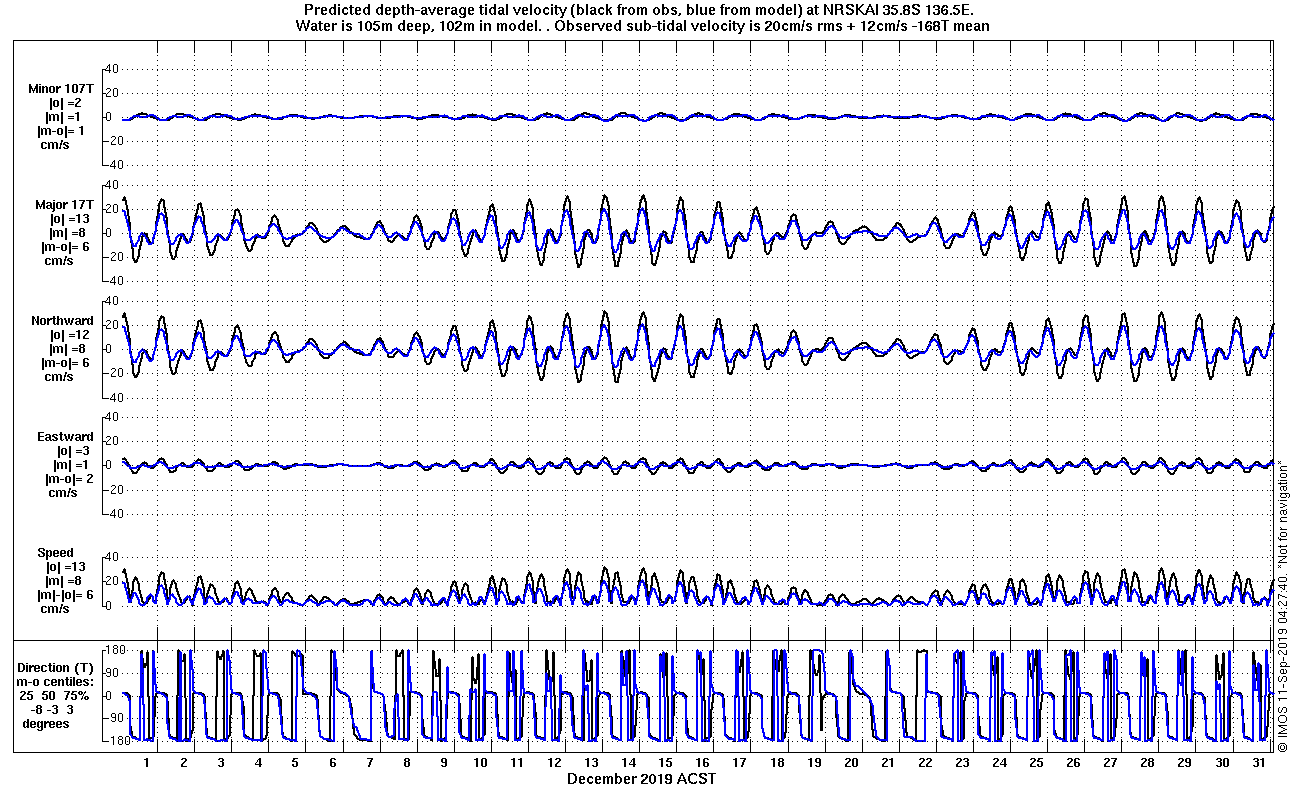Click day "25" on the date axis

(x=1037, y=763)
